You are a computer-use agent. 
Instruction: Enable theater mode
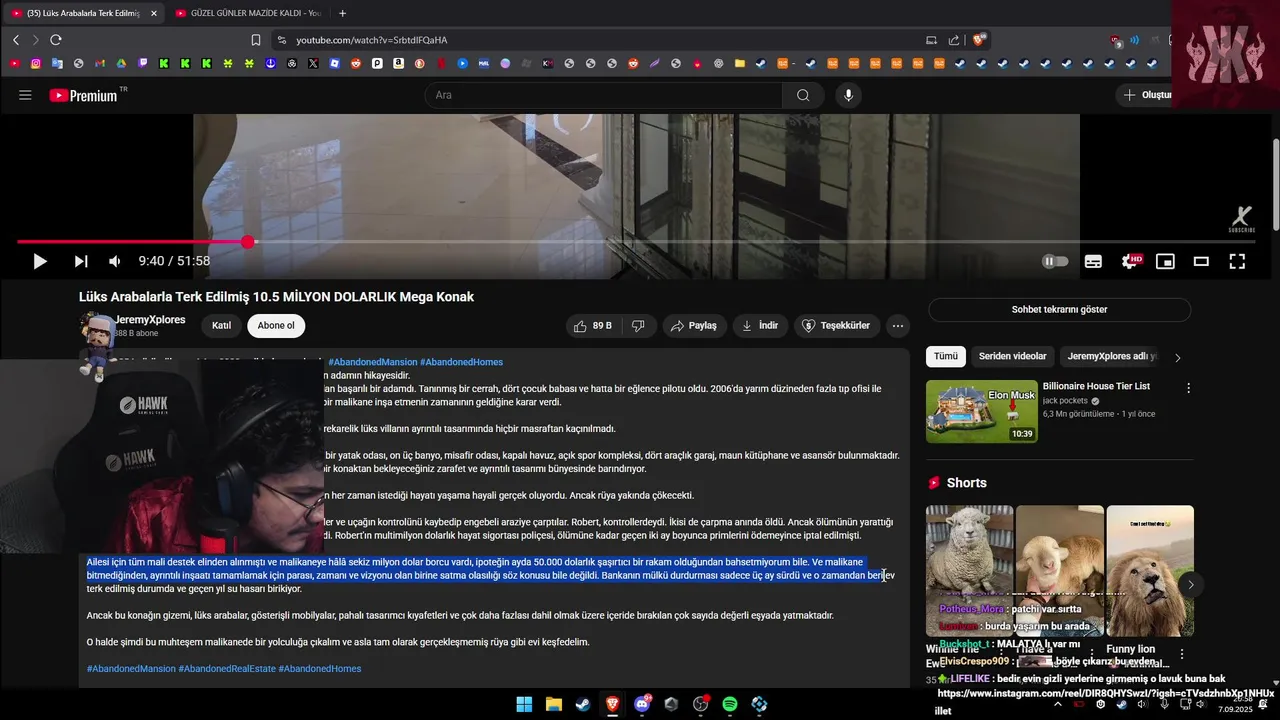[1201, 261]
